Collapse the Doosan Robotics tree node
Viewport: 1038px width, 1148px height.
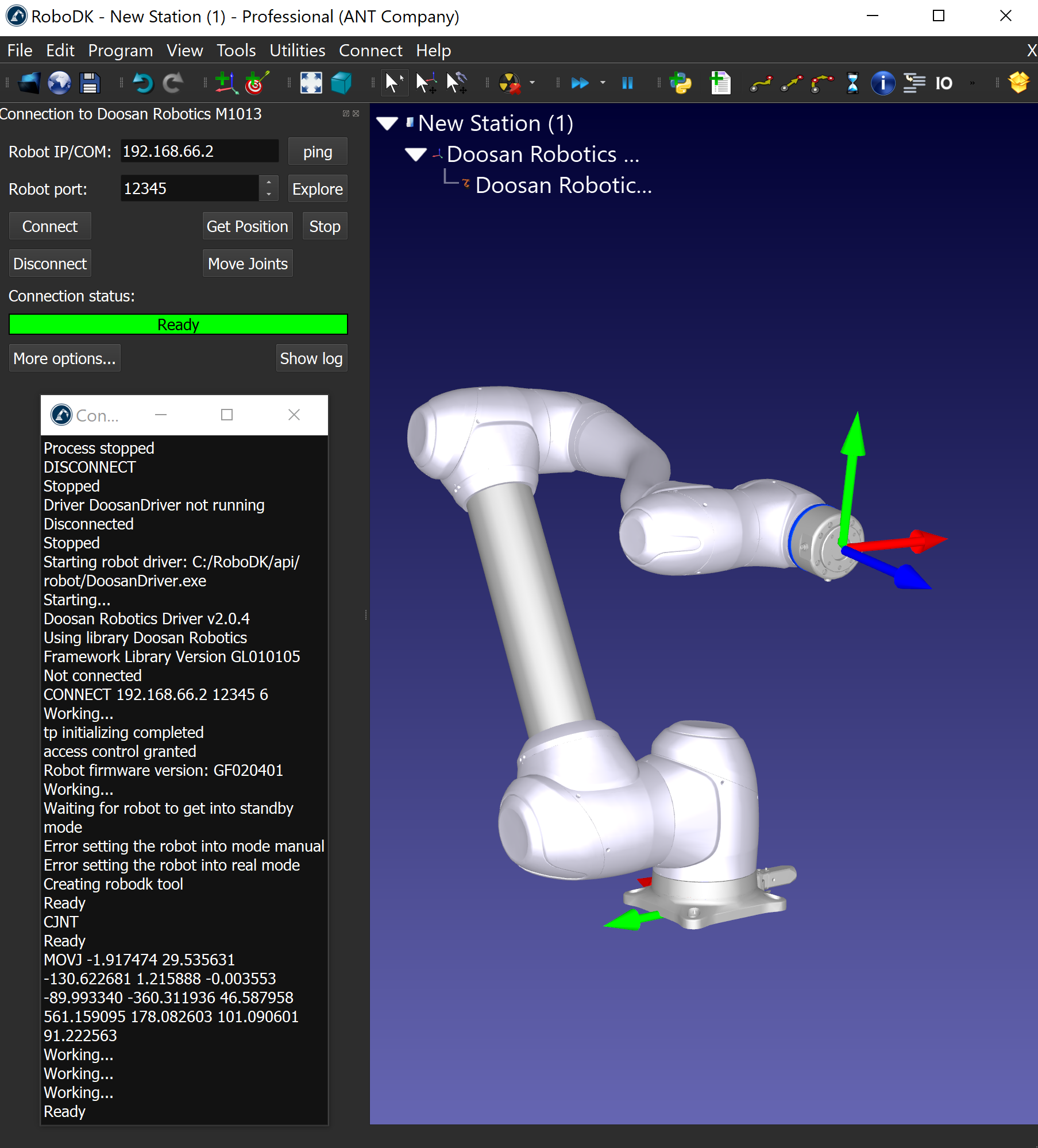point(415,154)
